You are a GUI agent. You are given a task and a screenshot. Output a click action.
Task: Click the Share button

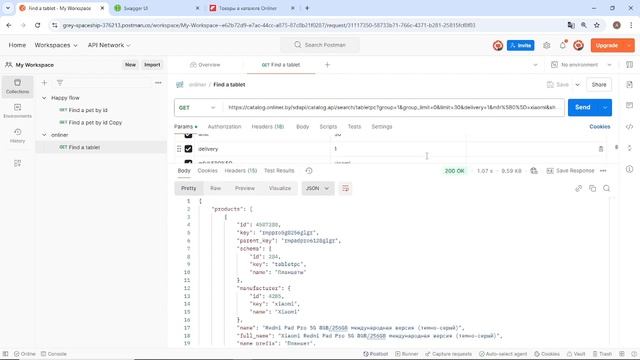(x=599, y=84)
